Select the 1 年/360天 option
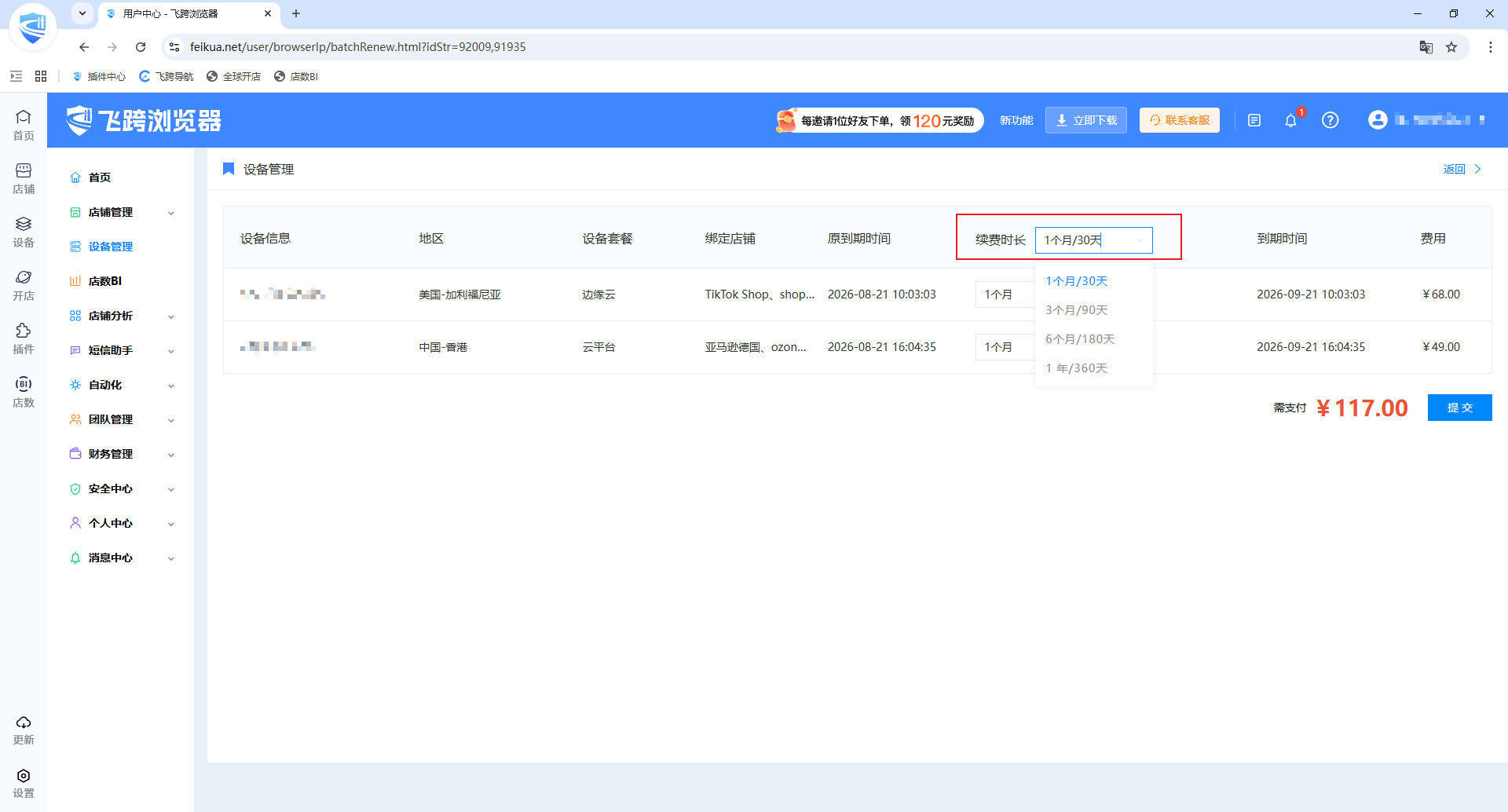This screenshot has width=1508, height=812. [x=1093, y=368]
